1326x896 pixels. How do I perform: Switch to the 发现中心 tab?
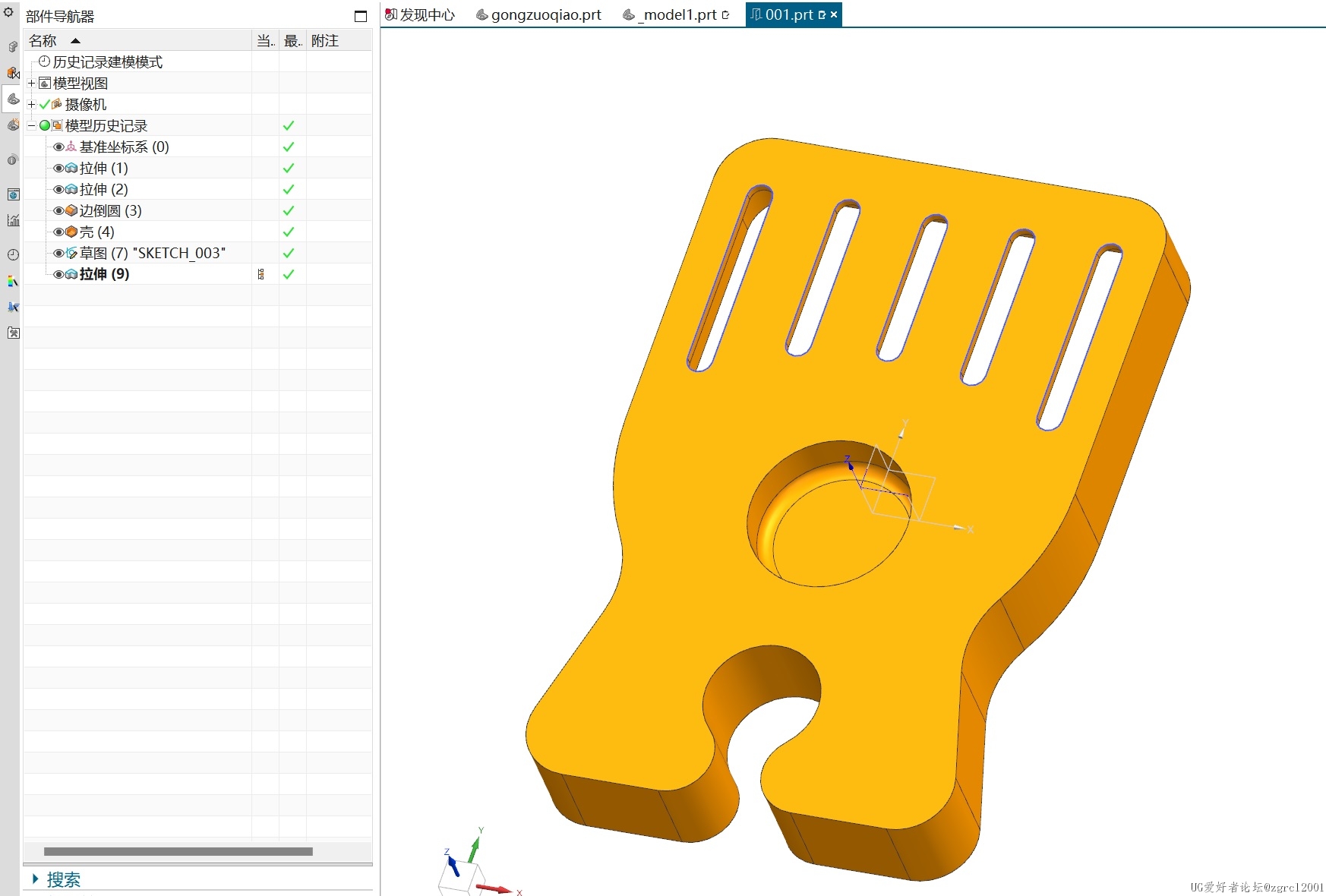420,14
